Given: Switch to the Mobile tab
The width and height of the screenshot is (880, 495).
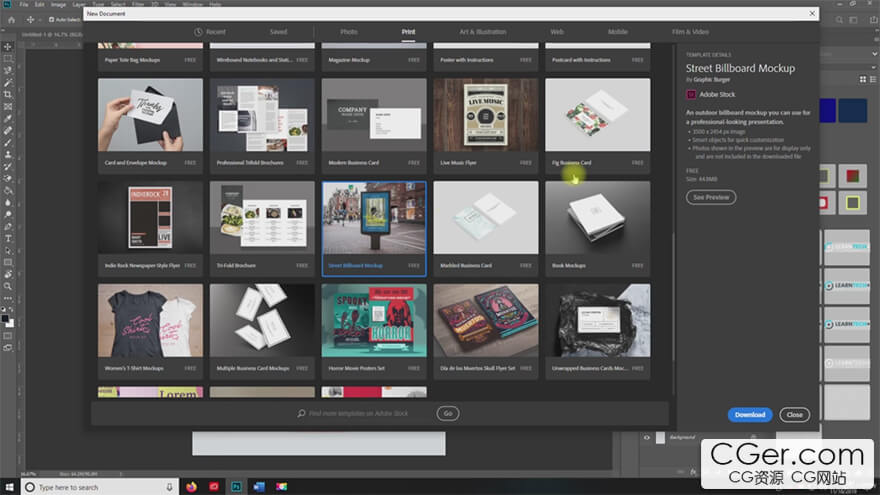Looking at the screenshot, I should coord(617,32).
